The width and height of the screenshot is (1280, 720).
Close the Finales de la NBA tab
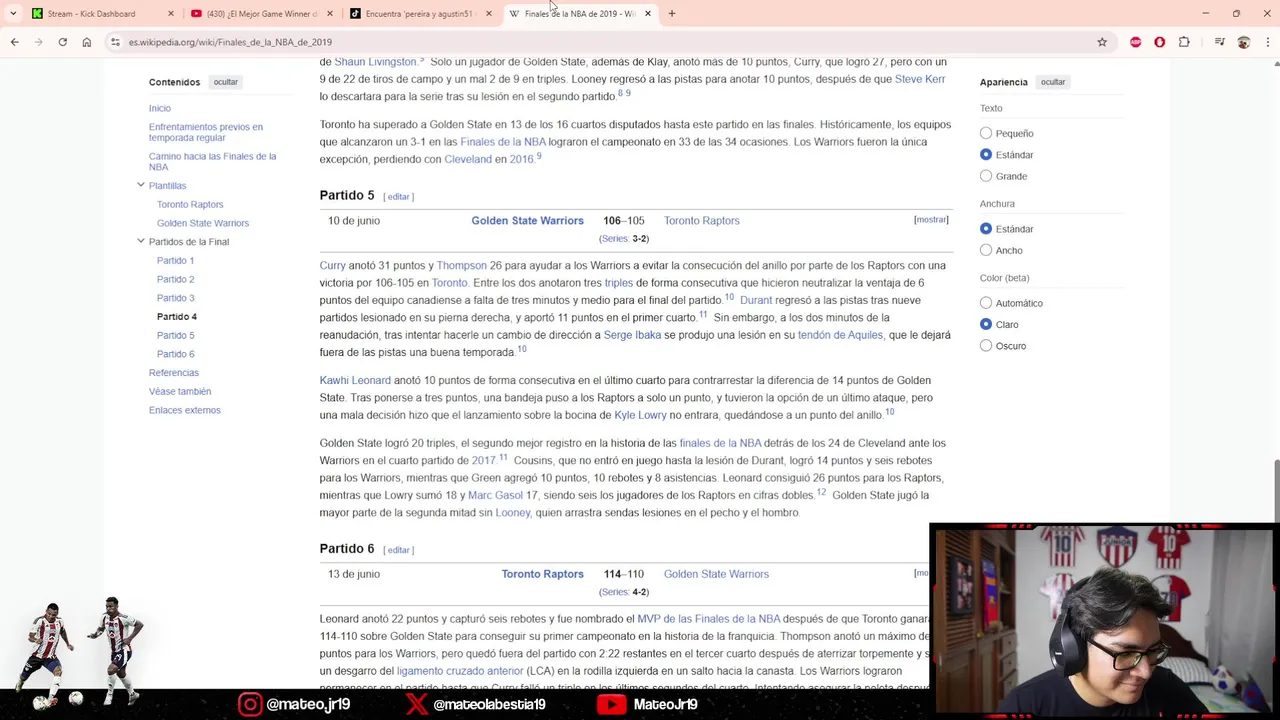[648, 14]
